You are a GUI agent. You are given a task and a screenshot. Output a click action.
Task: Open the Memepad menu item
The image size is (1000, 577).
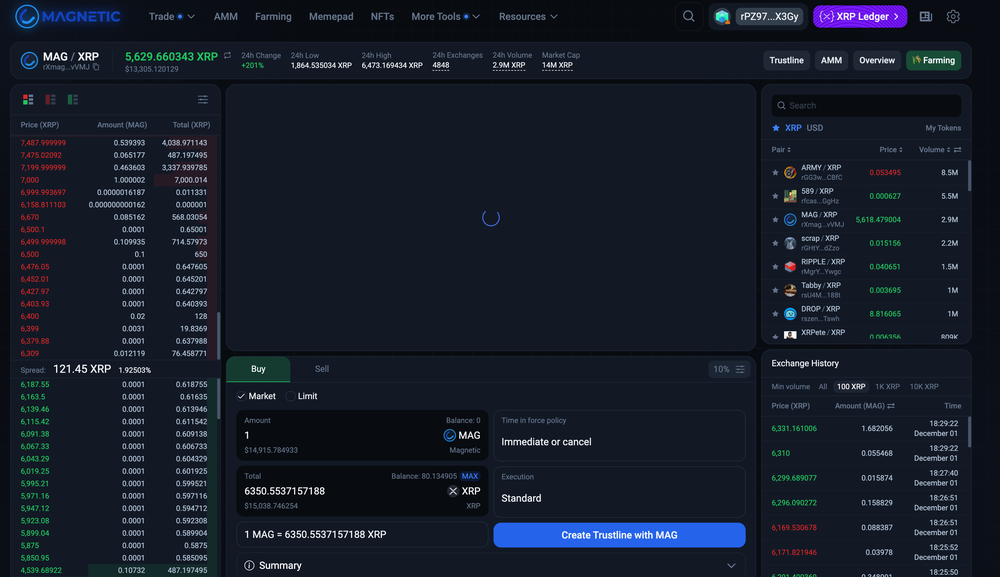331,16
